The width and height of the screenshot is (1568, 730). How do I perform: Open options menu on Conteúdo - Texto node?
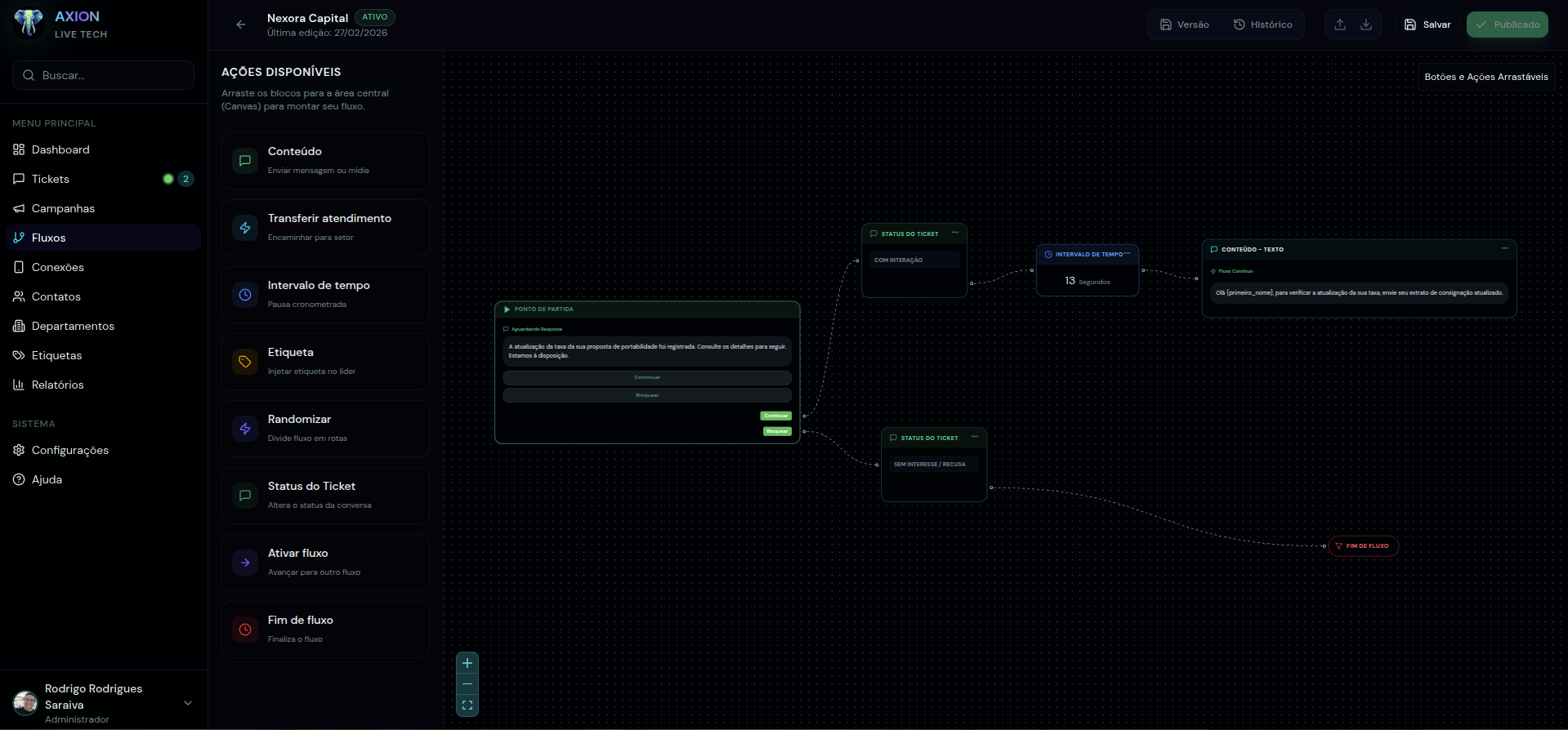click(x=1504, y=249)
